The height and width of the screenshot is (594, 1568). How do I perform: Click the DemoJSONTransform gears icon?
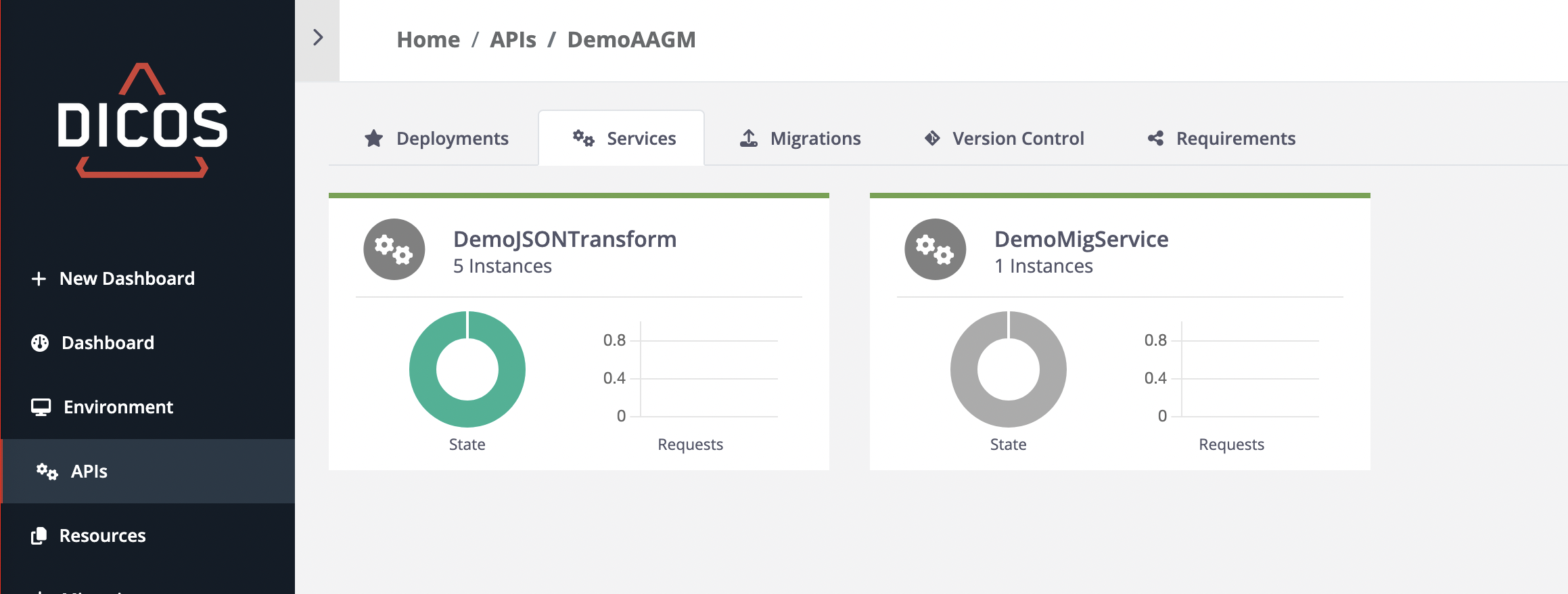(394, 250)
